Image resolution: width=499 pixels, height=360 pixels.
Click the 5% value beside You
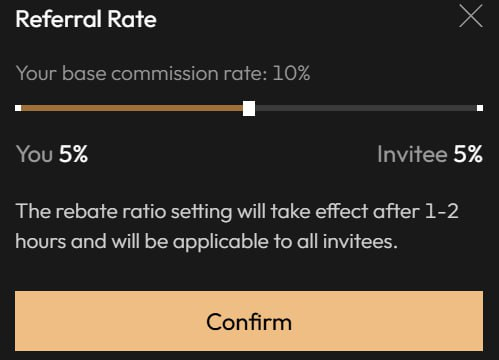73,154
